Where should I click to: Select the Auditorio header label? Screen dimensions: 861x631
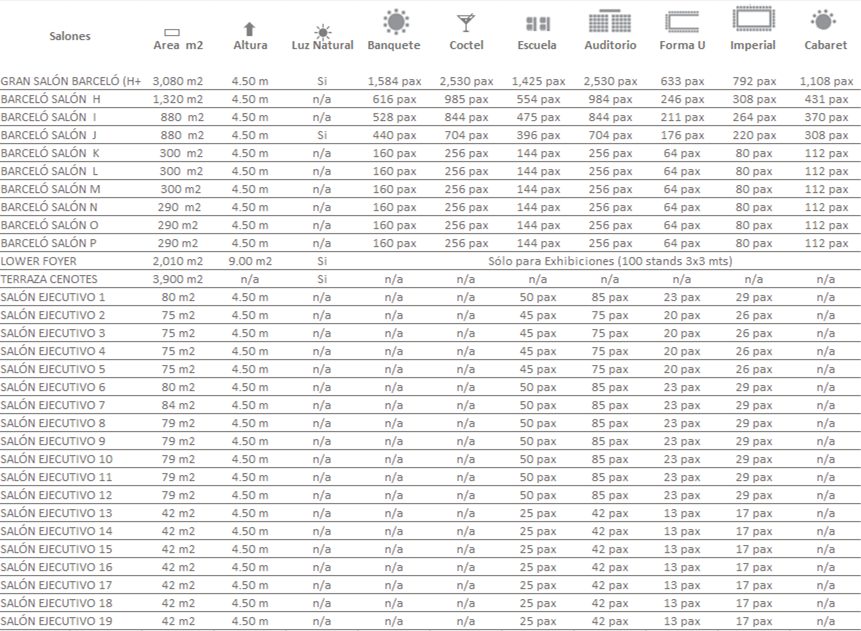[x=610, y=45]
